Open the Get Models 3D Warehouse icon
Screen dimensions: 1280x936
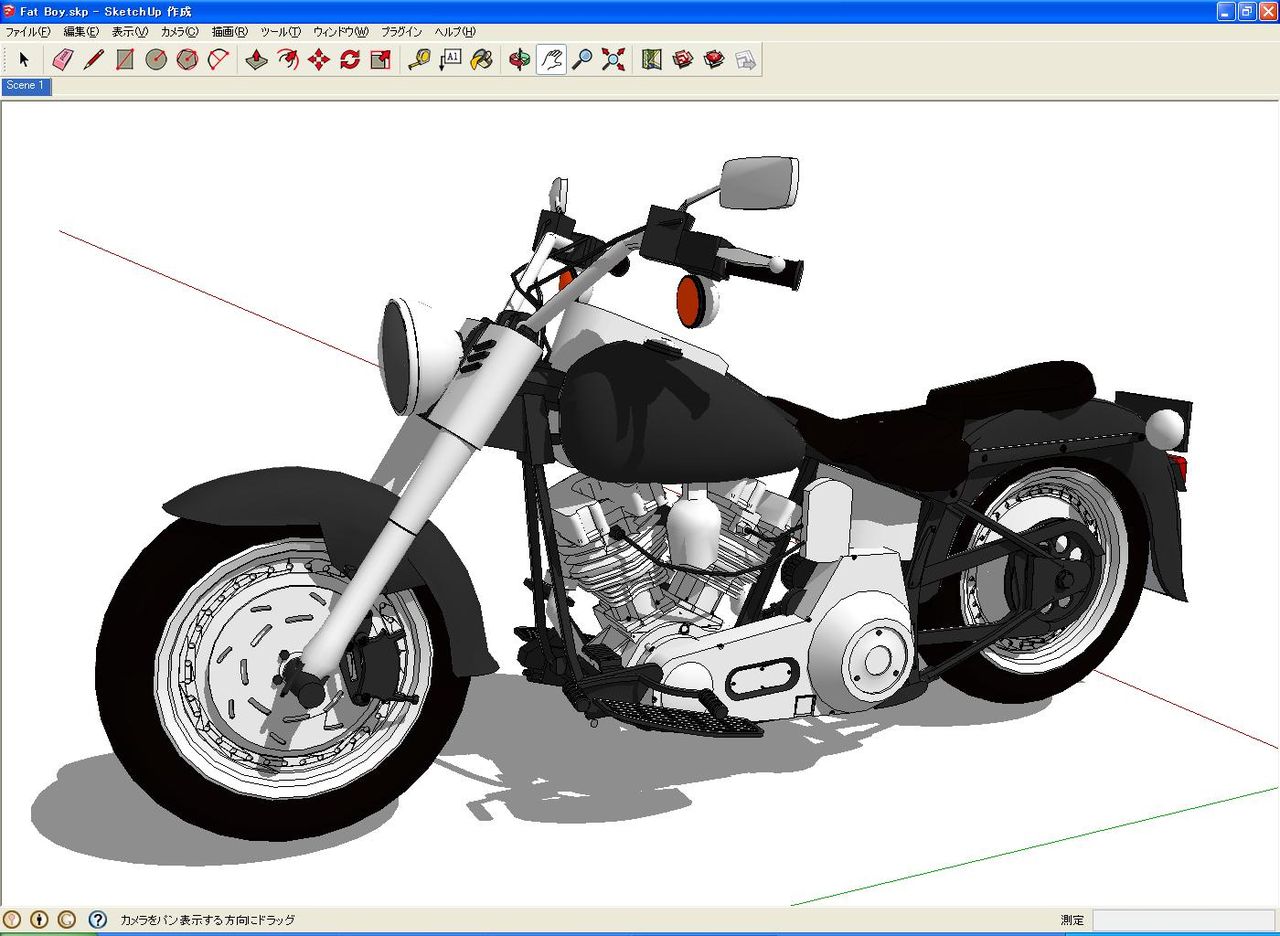click(683, 60)
